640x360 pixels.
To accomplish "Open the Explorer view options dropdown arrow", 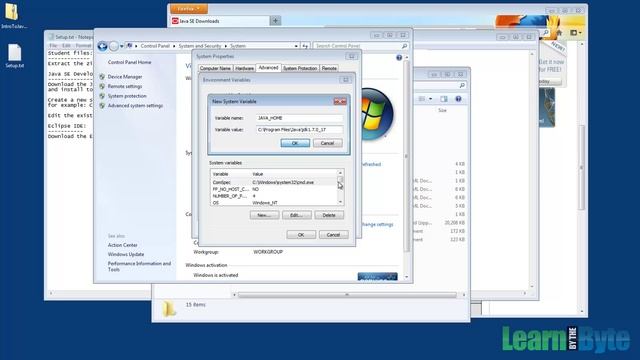I will 430,99.
